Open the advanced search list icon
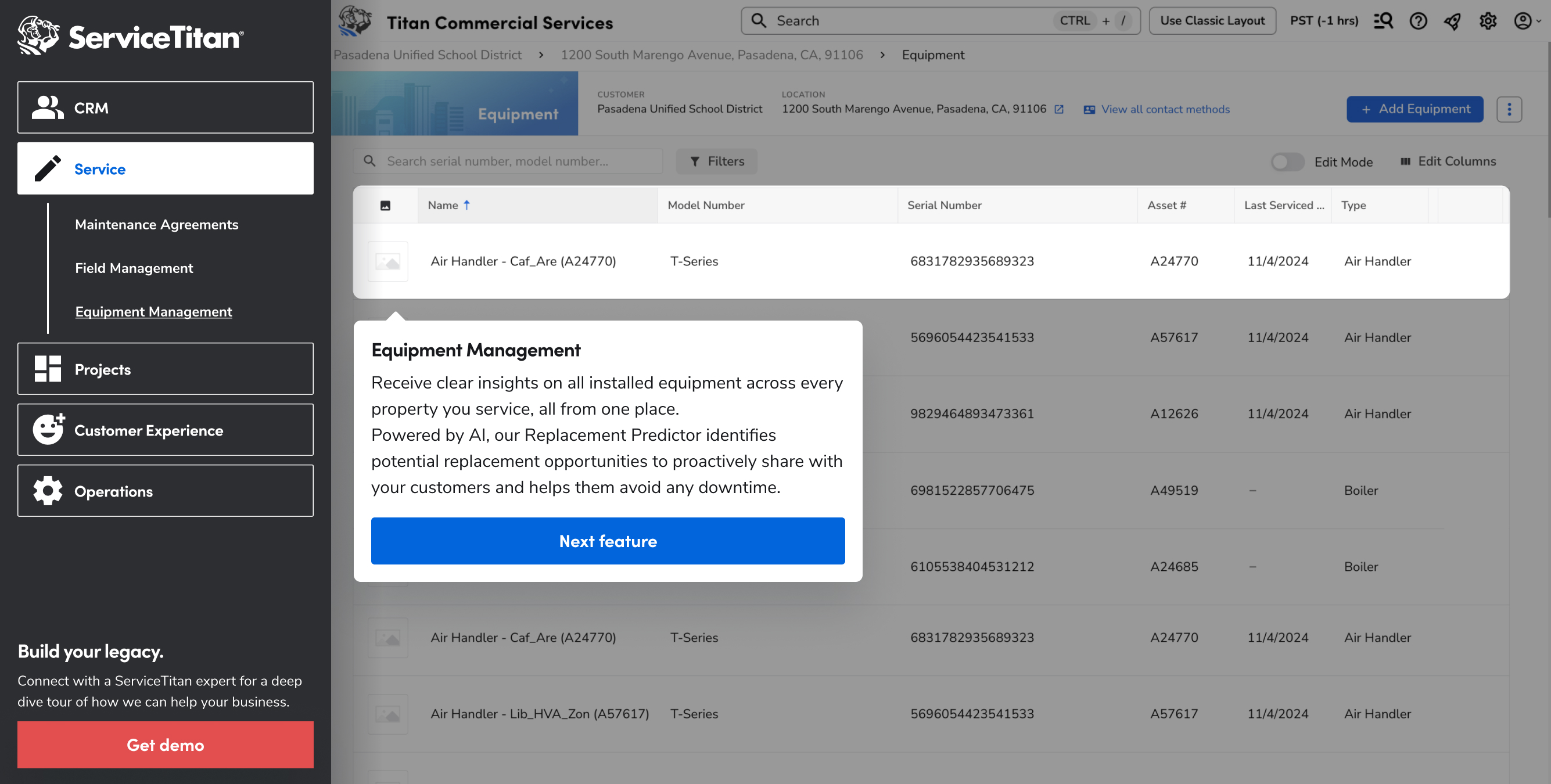1551x784 pixels. [1383, 21]
